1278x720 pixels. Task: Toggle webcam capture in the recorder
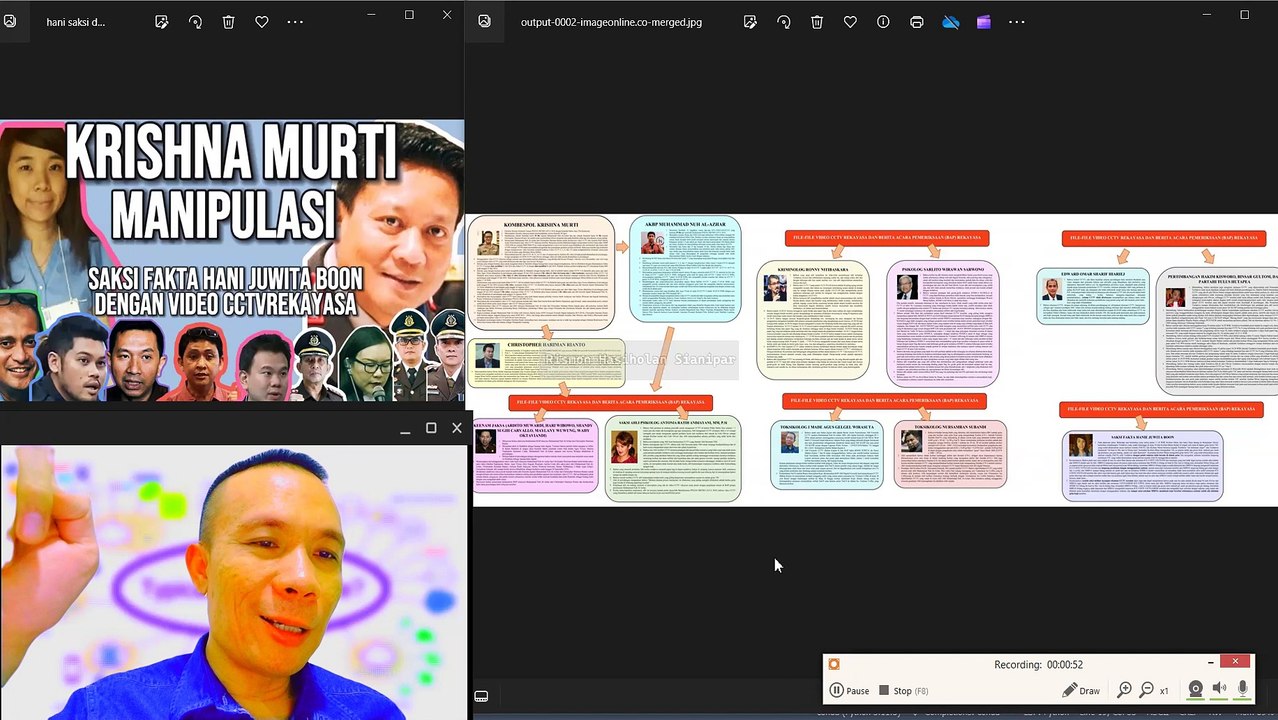pyautogui.click(x=1195, y=690)
